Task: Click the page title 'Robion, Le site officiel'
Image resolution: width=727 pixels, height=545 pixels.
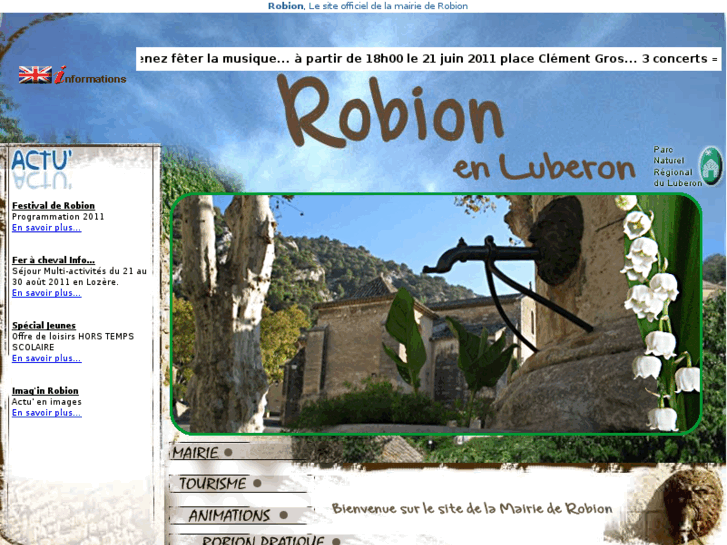Action: (368, 6)
